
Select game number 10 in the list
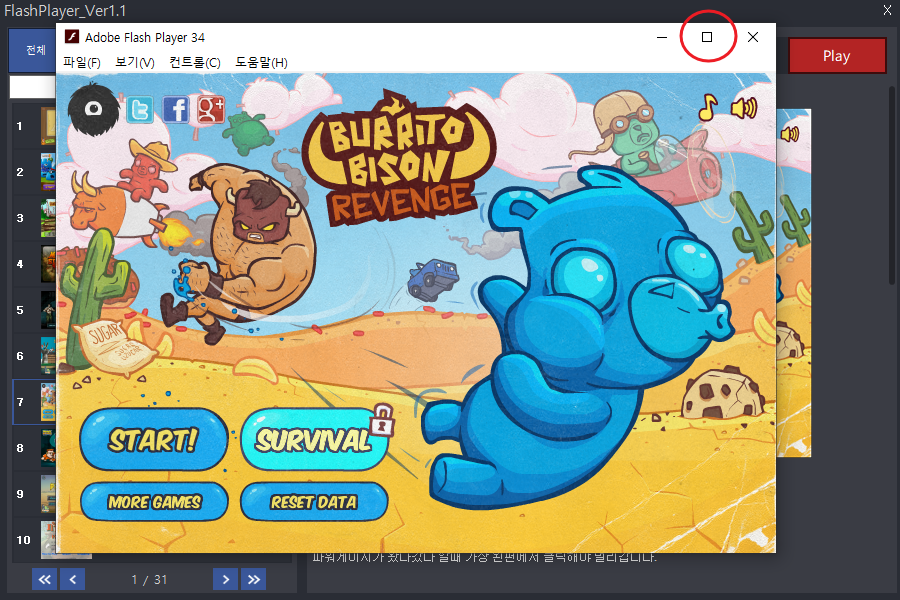34,539
